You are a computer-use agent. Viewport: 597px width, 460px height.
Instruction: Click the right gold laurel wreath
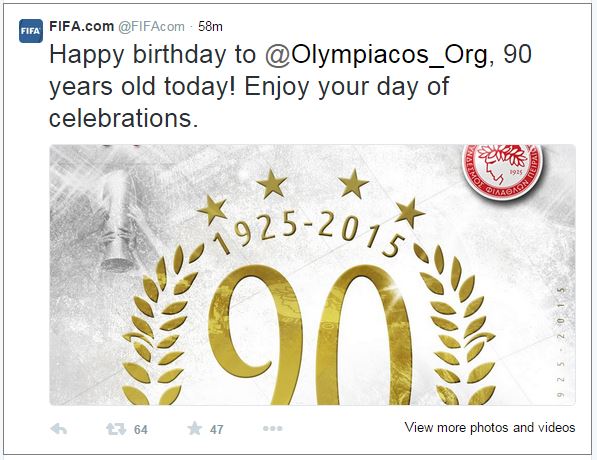pyautogui.click(x=455, y=326)
